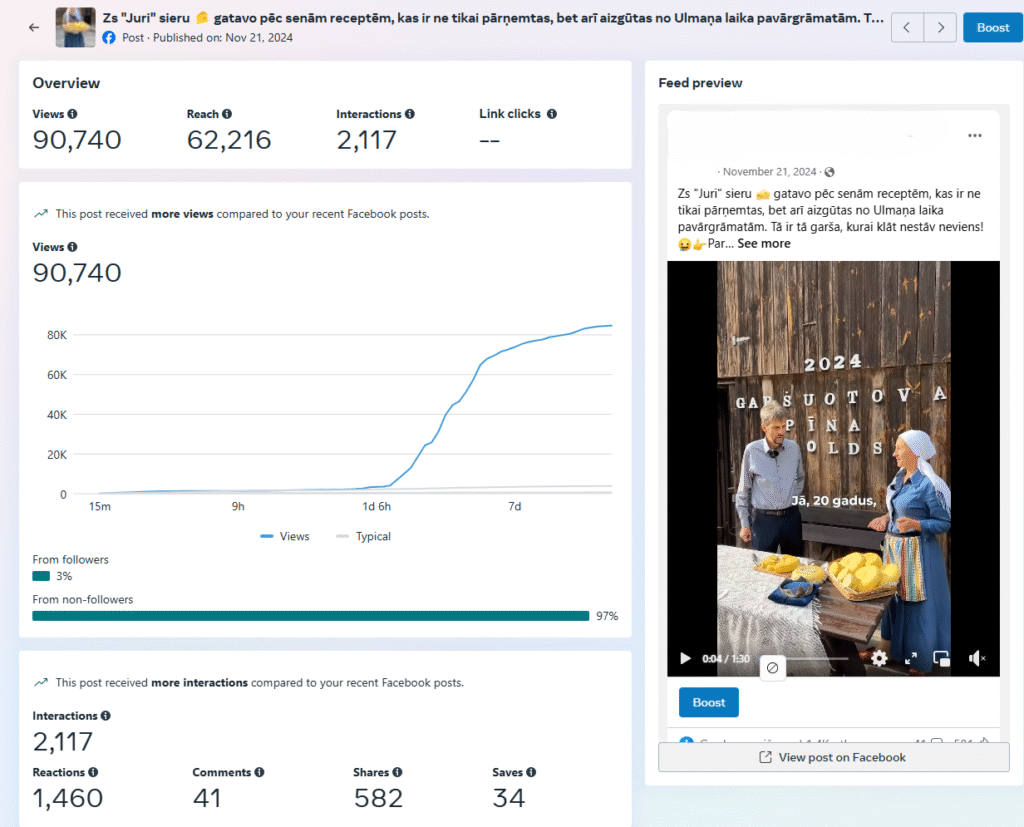The width and height of the screenshot is (1024, 827).
Task: Click the Facebook logo beside Post
Action: click(x=110, y=37)
